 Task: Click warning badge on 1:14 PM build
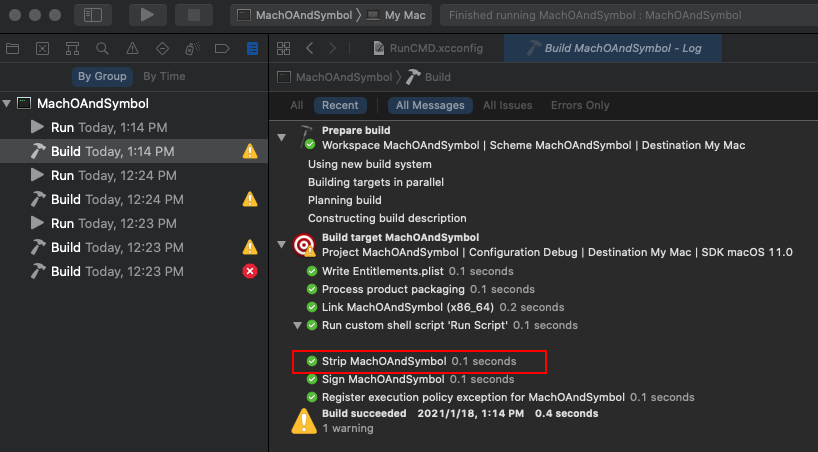[x=250, y=151]
